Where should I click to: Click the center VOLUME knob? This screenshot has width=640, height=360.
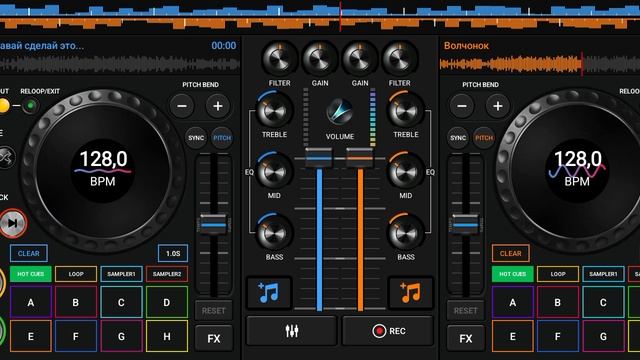[x=340, y=112]
